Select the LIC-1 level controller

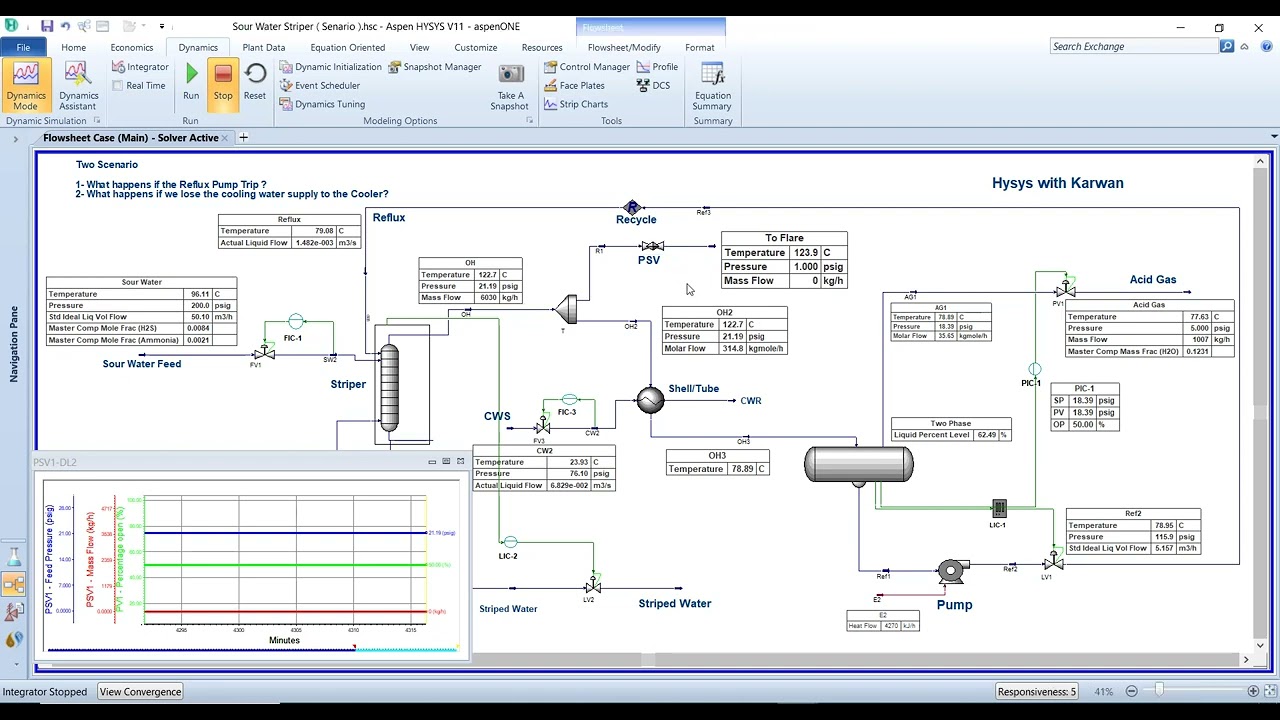(998, 508)
